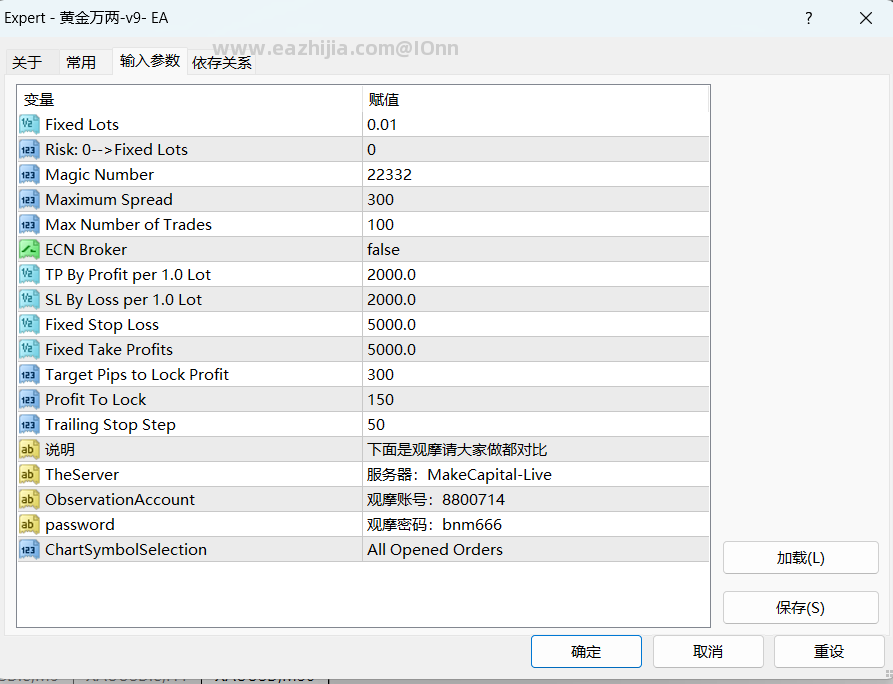Click the TheServer variable name
The height and width of the screenshot is (684, 893).
pos(82,474)
